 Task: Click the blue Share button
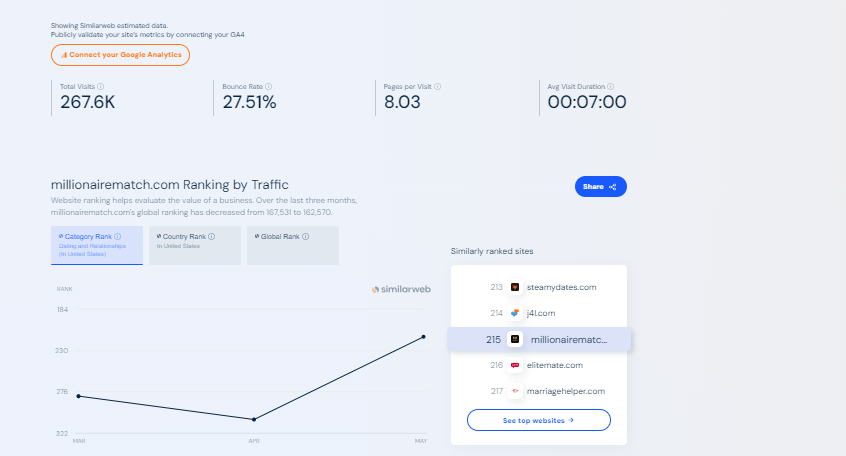tap(600, 187)
